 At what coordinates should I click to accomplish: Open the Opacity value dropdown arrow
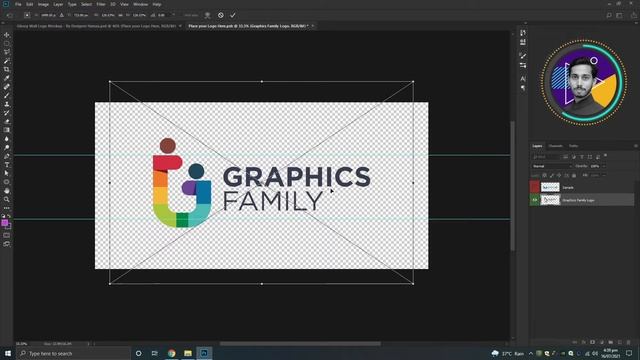click(x=604, y=166)
